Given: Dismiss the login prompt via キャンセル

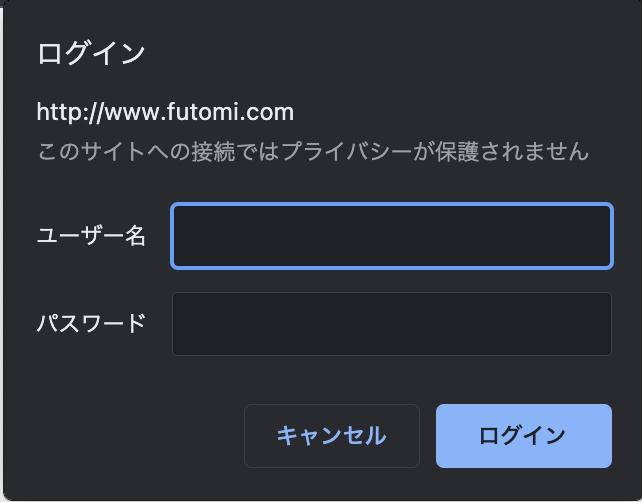Looking at the screenshot, I should (332, 436).
